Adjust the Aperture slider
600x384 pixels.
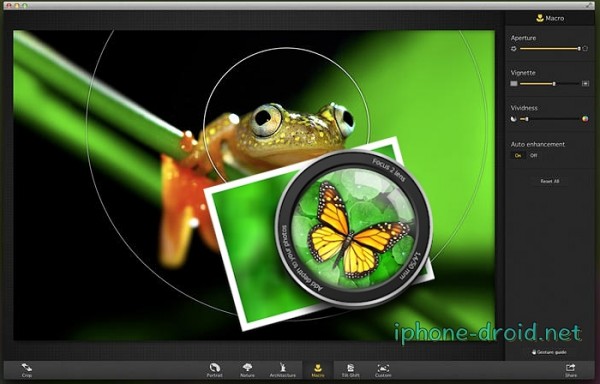549,49
